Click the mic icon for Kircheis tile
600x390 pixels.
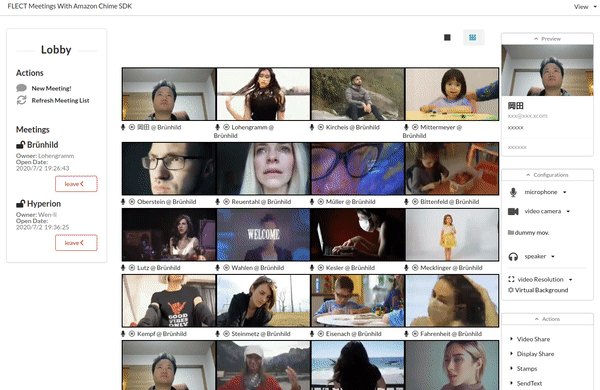tap(312, 127)
